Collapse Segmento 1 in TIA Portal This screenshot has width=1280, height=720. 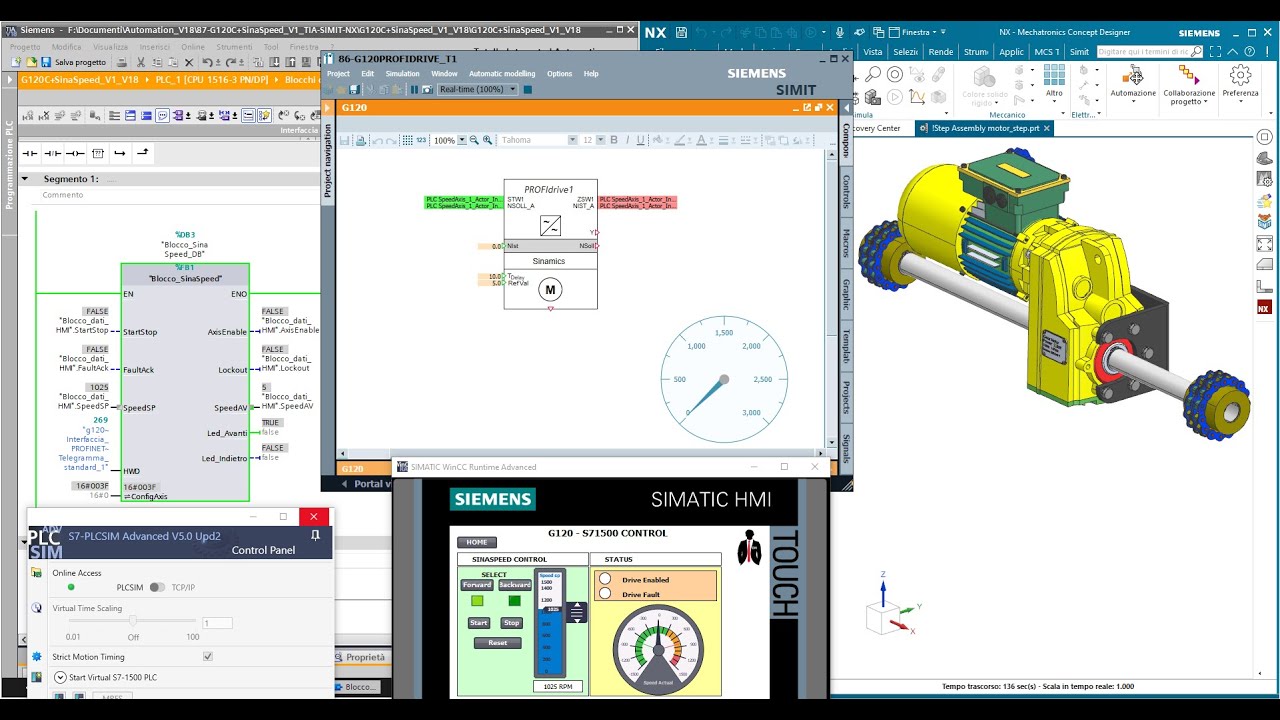pyautogui.click(x=25, y=179)
